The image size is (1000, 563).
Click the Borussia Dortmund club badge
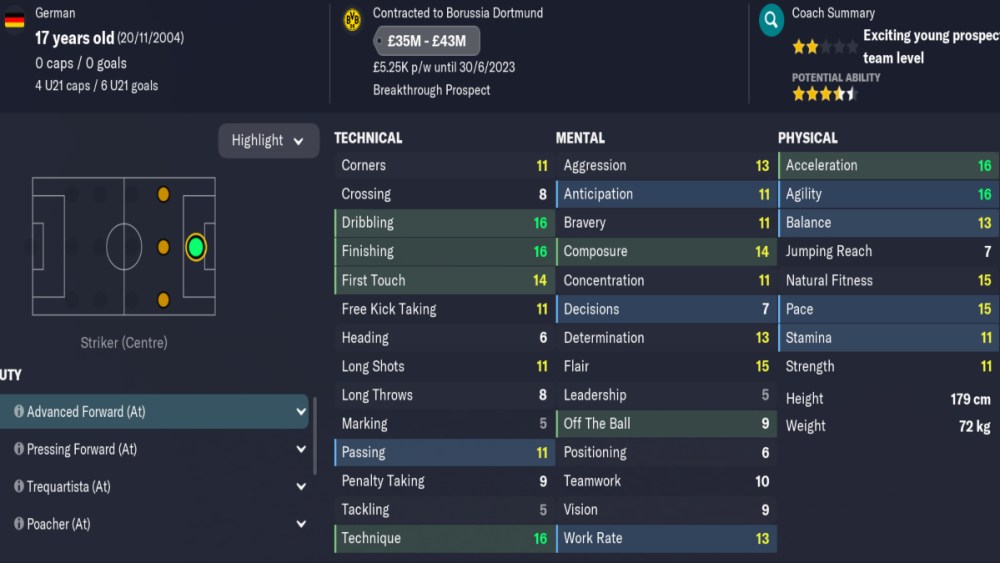(352, 19)
